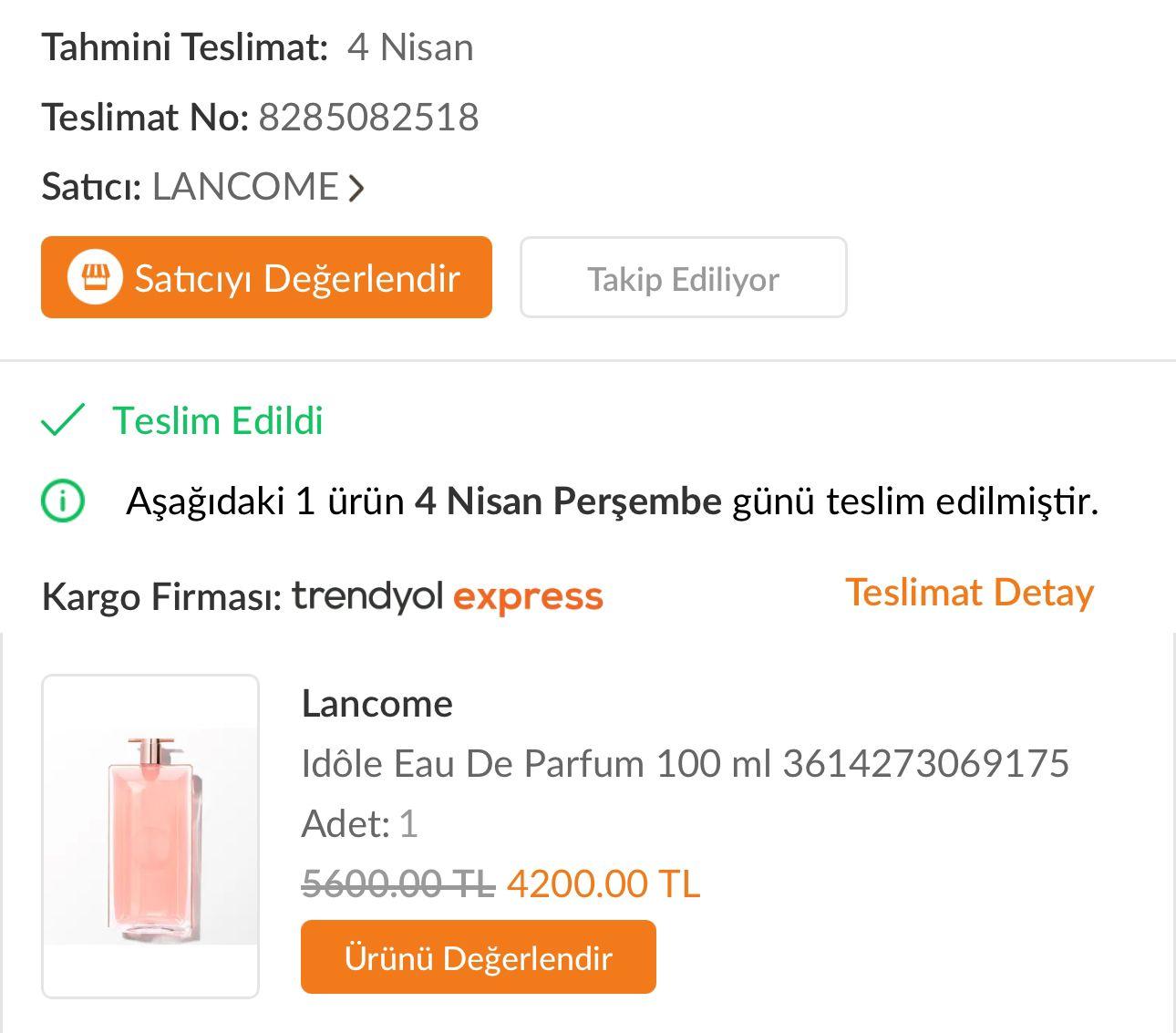Open the Idôle perfume product thumbnail

point(150,832)
